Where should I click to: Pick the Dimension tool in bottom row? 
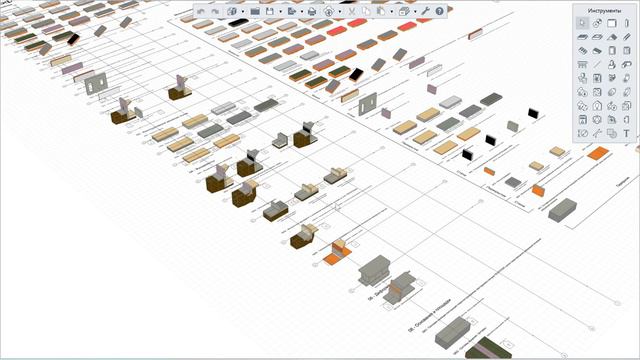pos(582,133)
